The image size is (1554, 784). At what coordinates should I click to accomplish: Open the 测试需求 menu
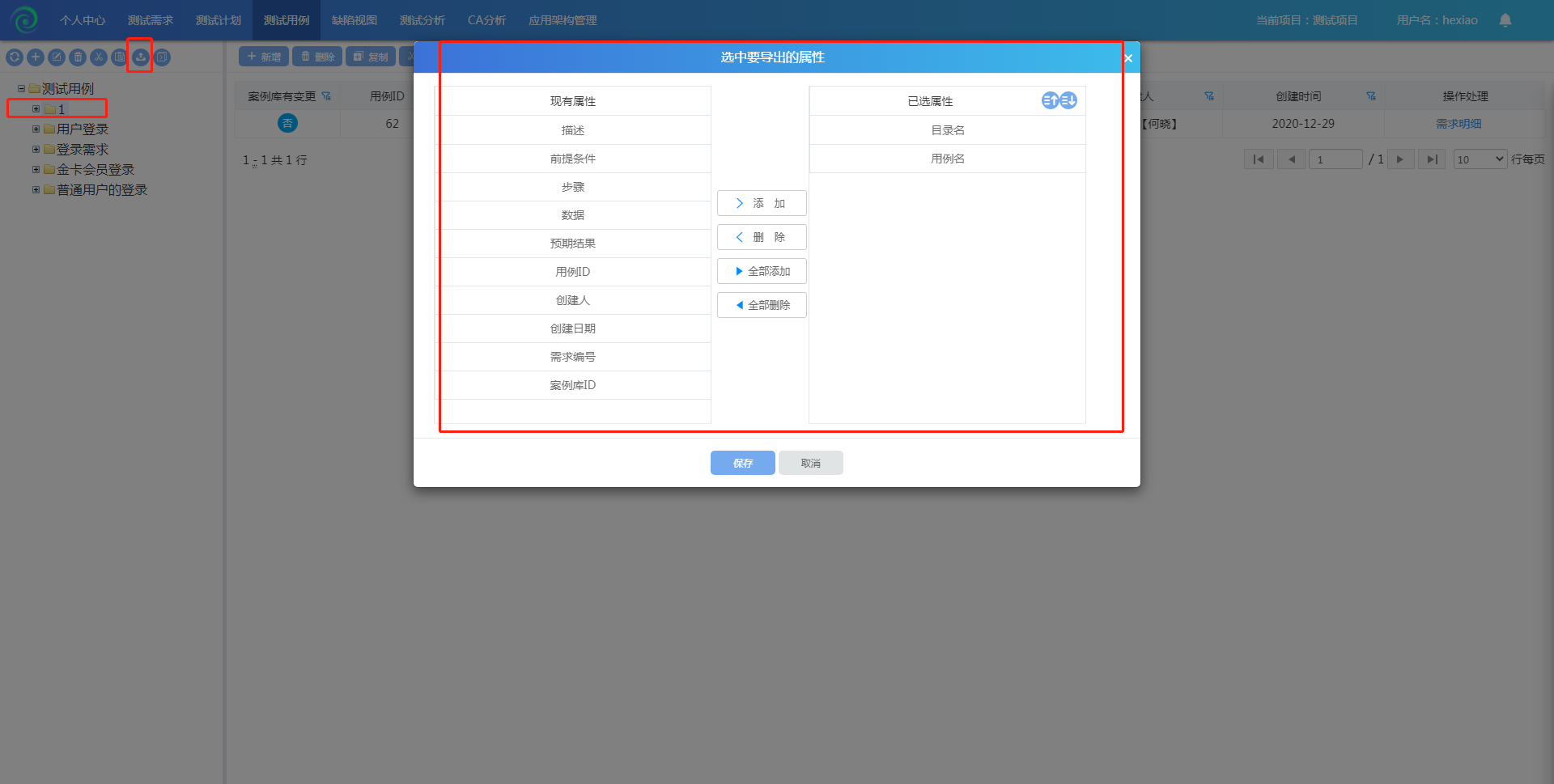pyautogui.click(x=151, y=20)
